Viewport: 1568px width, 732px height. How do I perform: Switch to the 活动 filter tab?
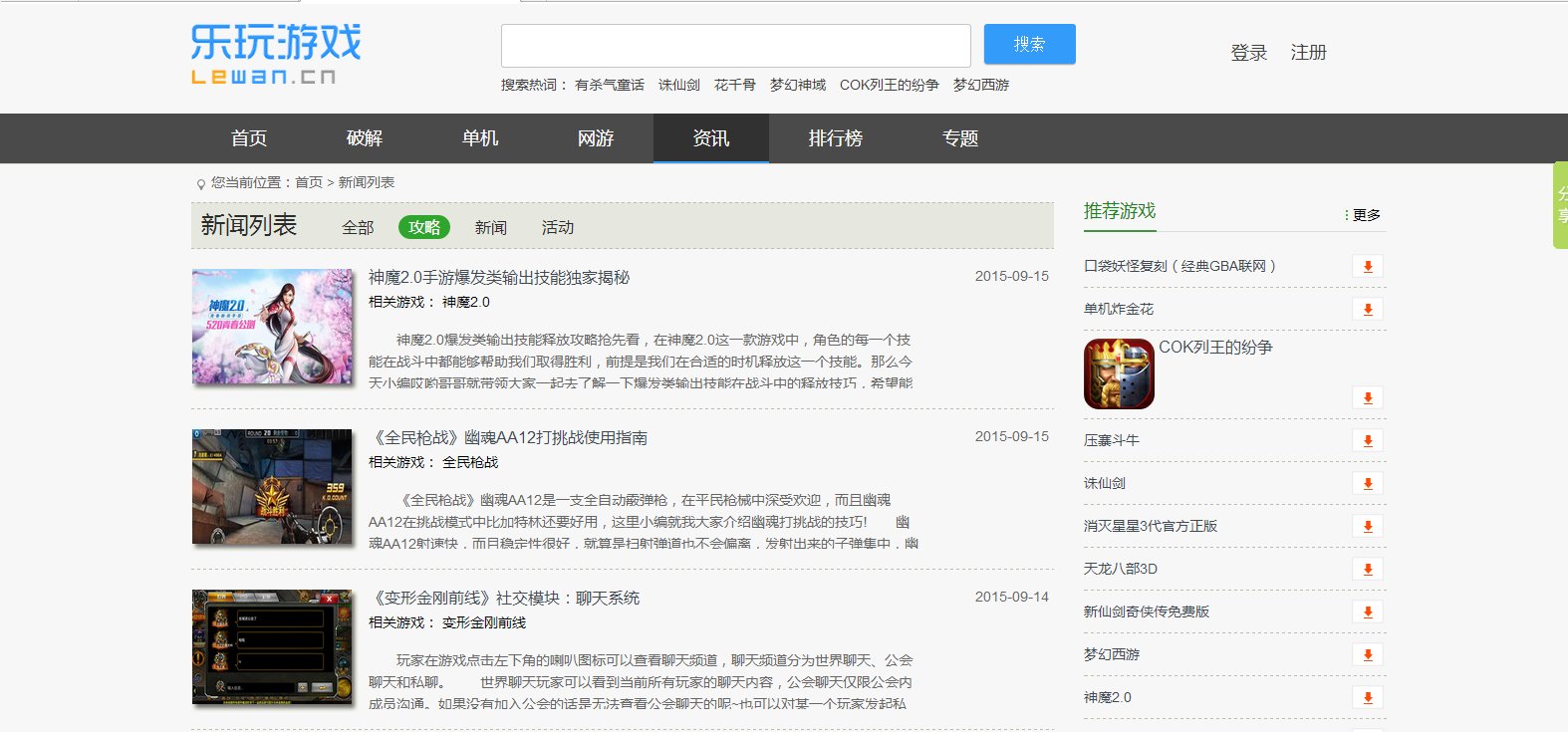[x=558, y=227]
